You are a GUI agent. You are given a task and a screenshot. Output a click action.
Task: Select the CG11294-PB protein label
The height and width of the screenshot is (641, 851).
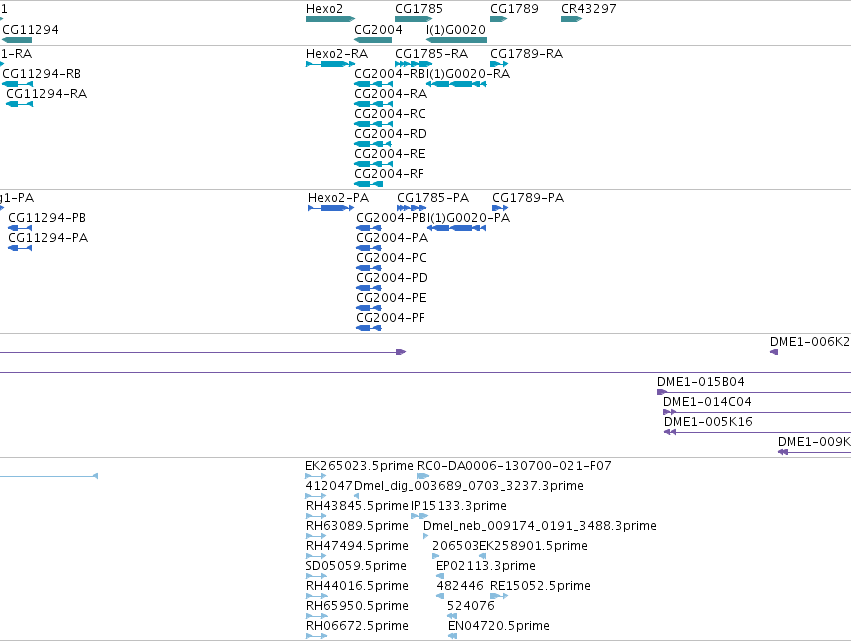pos(47,218)
